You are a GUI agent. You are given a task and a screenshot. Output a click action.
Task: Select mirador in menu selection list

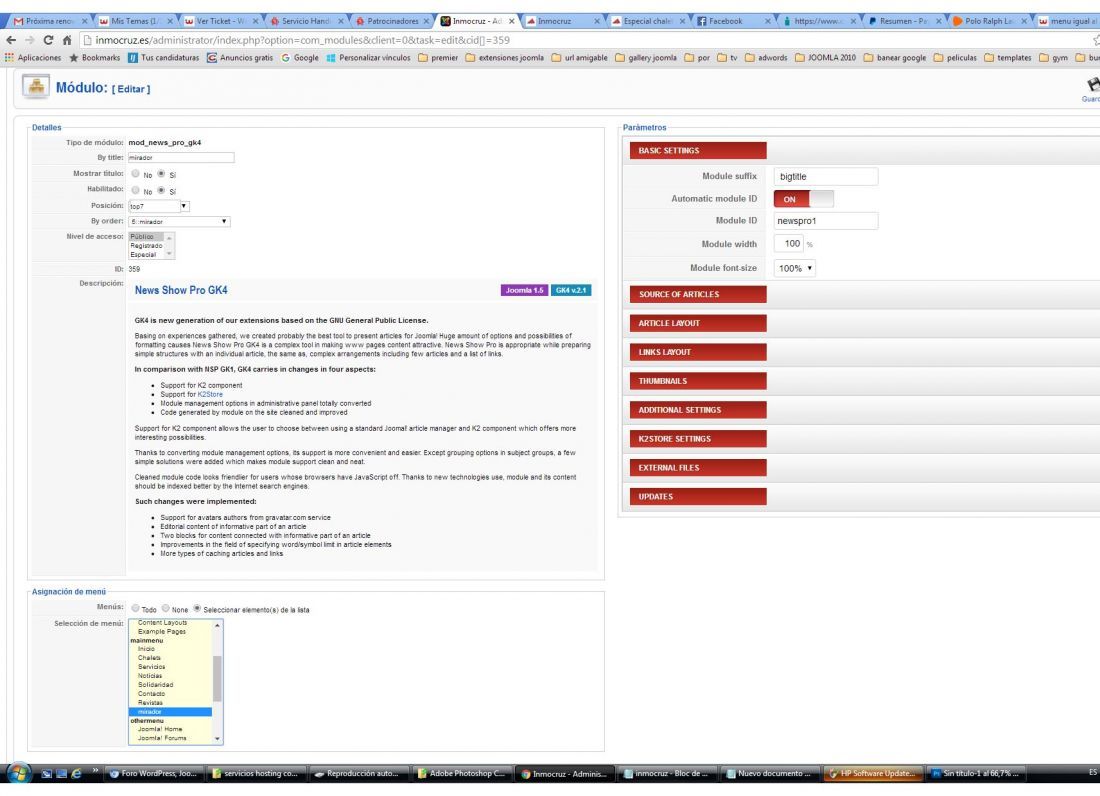pyautogui.click(x=170, y=712)
